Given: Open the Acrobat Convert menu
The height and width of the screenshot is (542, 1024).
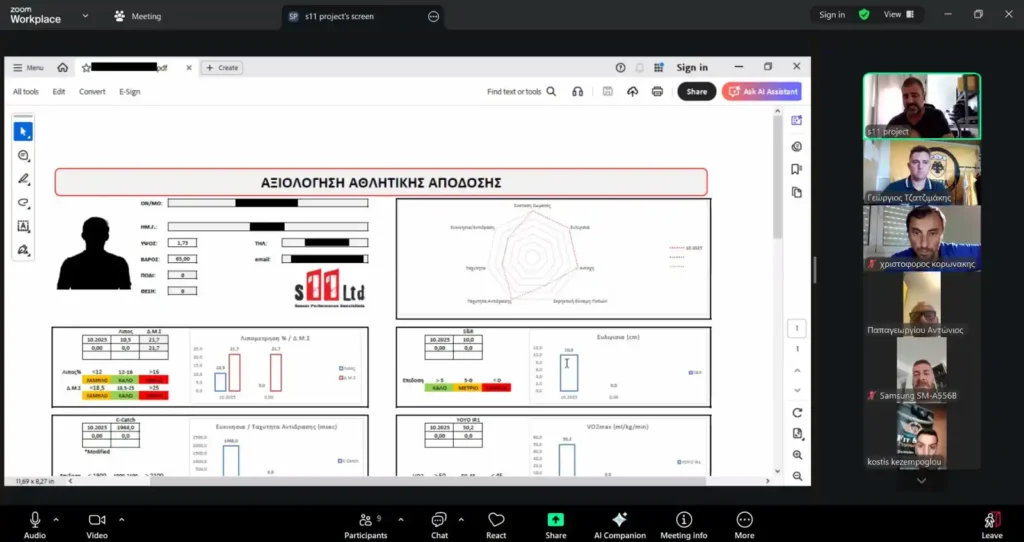Looking at the screenshot, I should 92,92.
